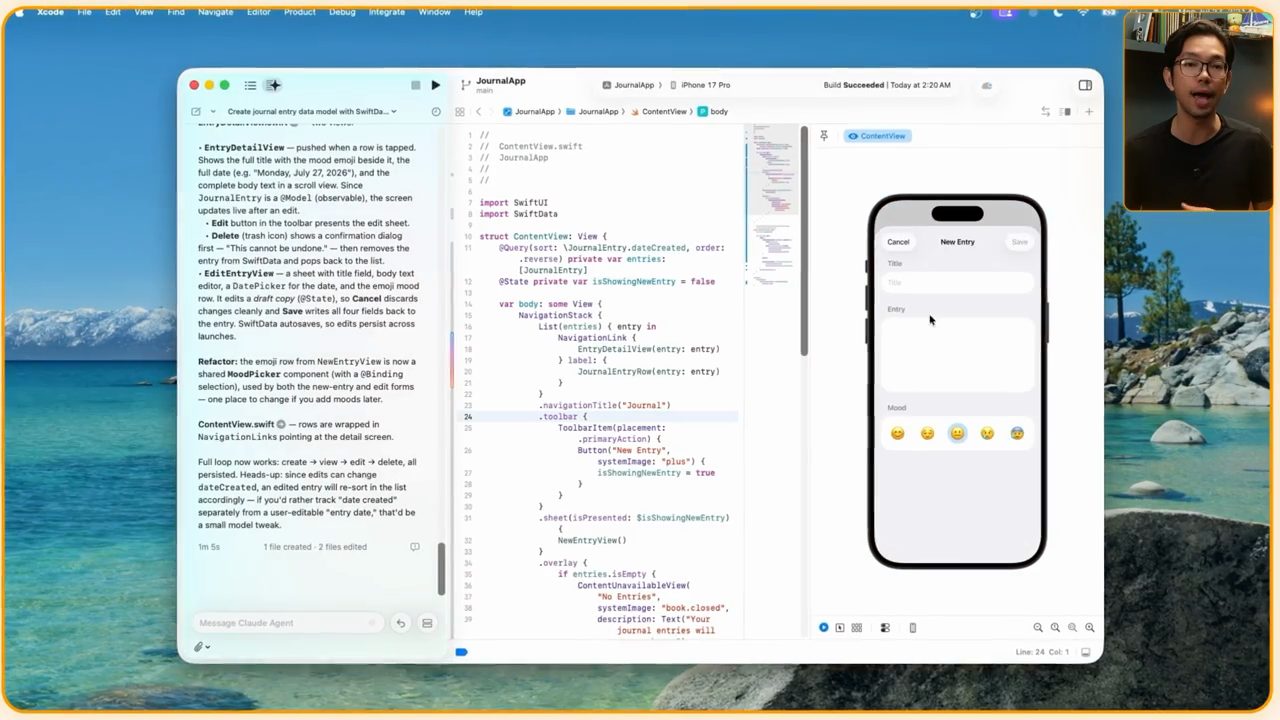Zoom canvas to actual size
1280x720 pixels.
(x=1055, y=628)
